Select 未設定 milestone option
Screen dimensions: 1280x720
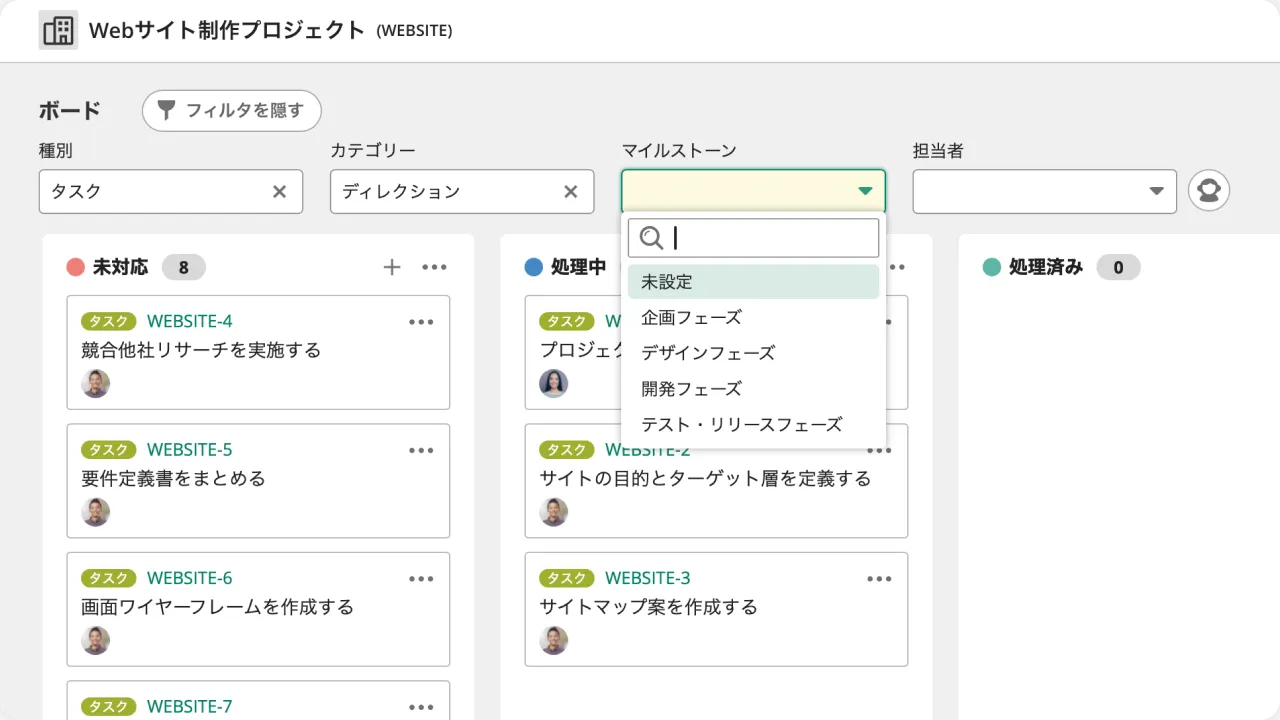coord(753,282)
